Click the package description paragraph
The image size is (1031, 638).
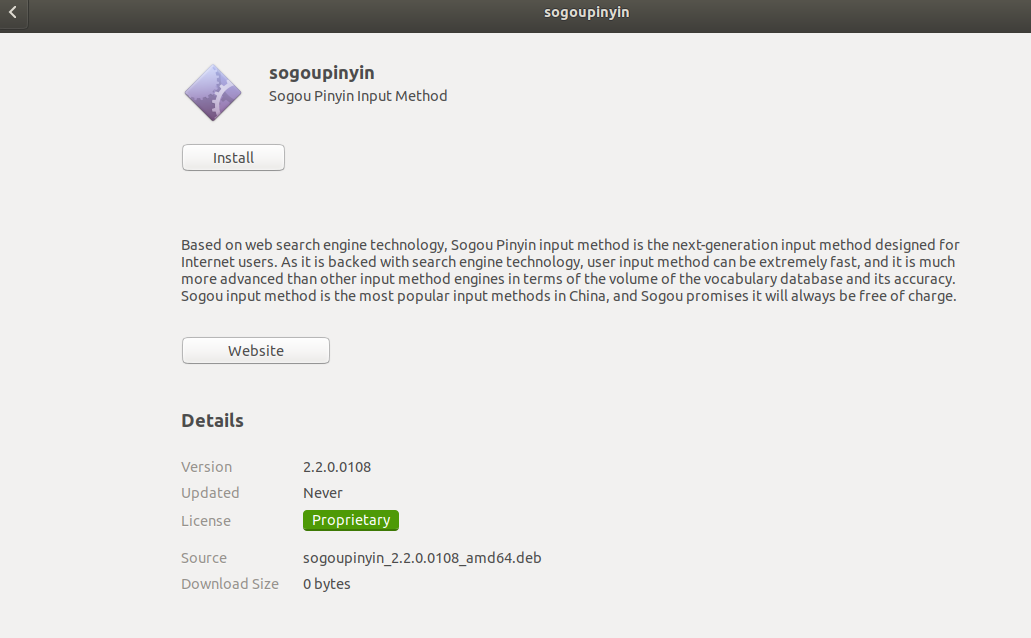coord(570,270)
